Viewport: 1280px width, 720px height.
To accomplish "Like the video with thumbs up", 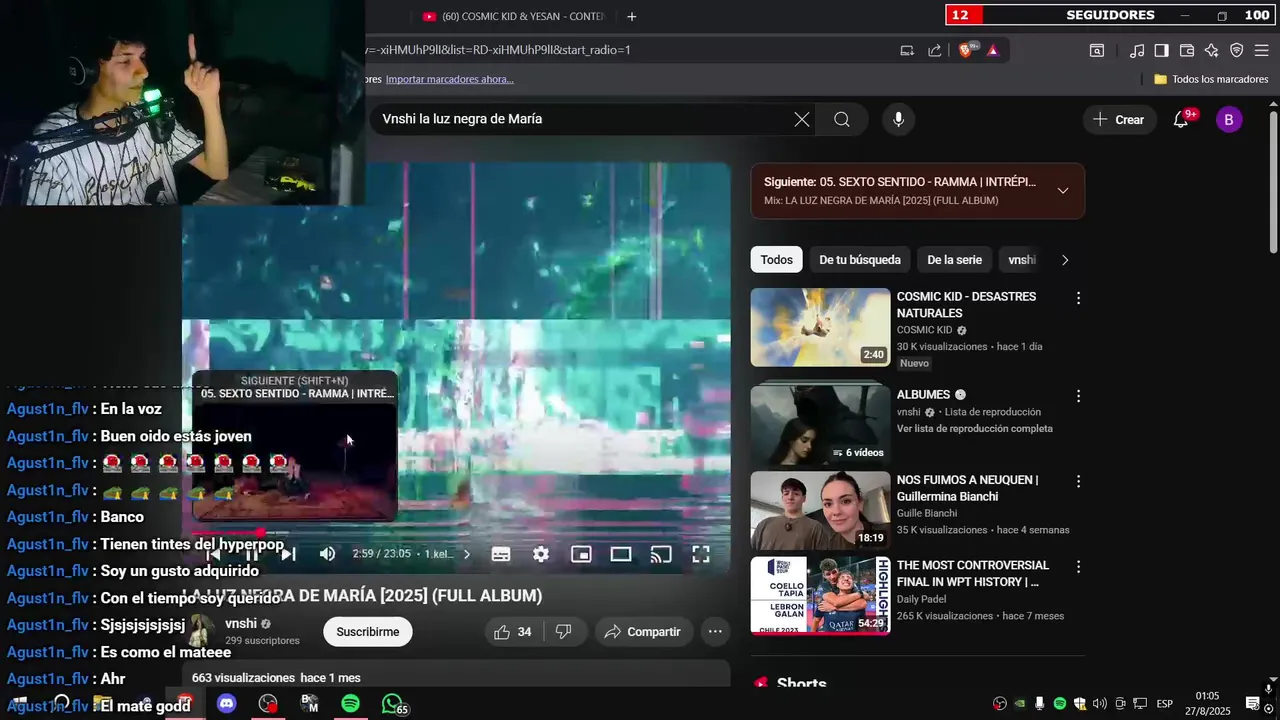I will tap(512, 632).
